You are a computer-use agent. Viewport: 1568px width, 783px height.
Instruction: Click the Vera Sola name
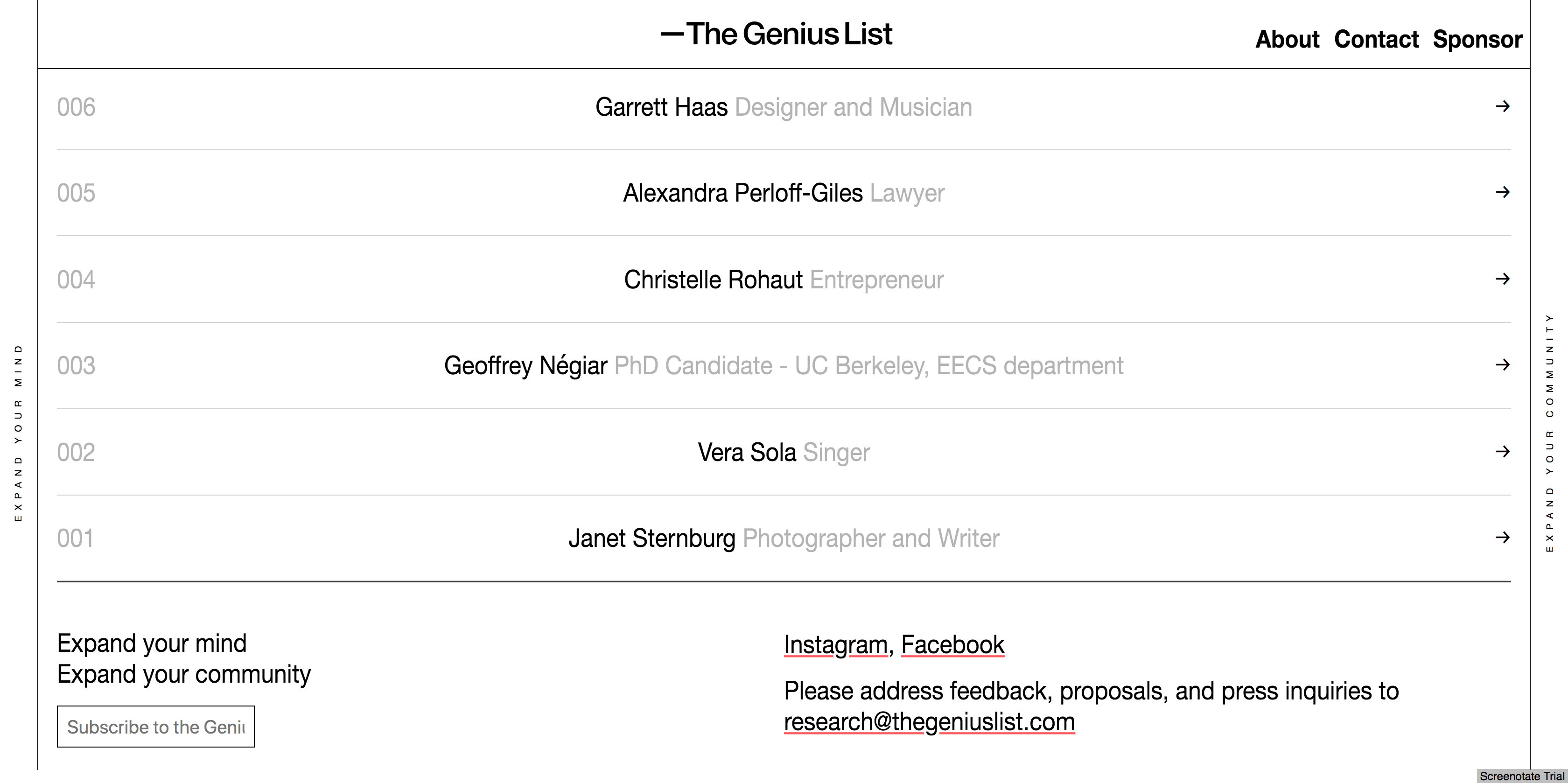746,452
